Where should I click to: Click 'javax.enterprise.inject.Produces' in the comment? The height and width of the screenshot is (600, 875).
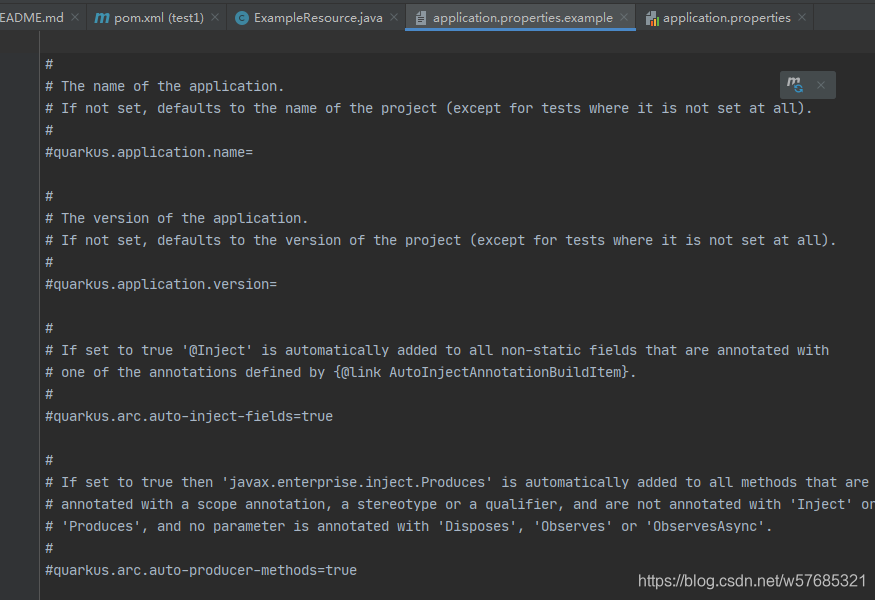point(357,482)
